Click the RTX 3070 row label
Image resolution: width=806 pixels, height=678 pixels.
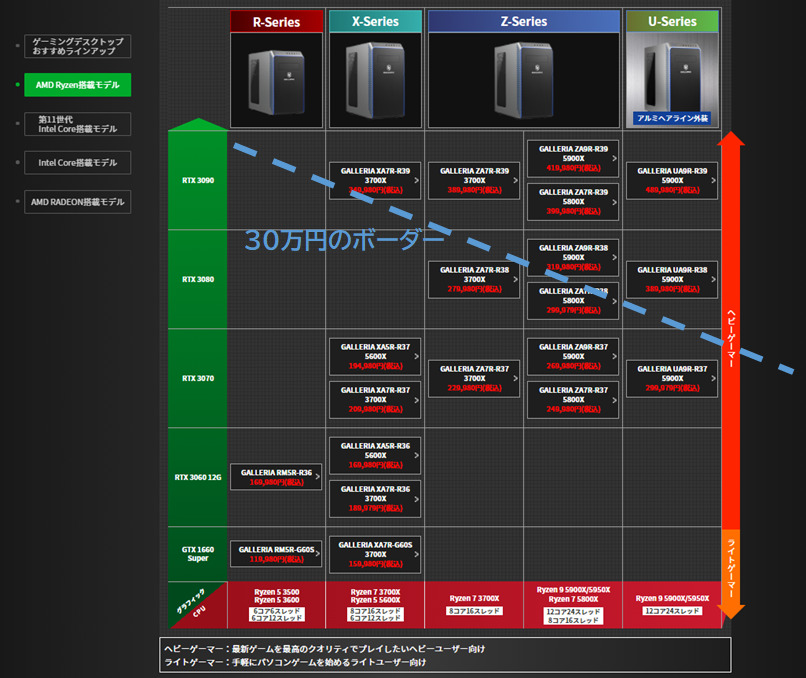pyautogui.click(x=198, y=378)
